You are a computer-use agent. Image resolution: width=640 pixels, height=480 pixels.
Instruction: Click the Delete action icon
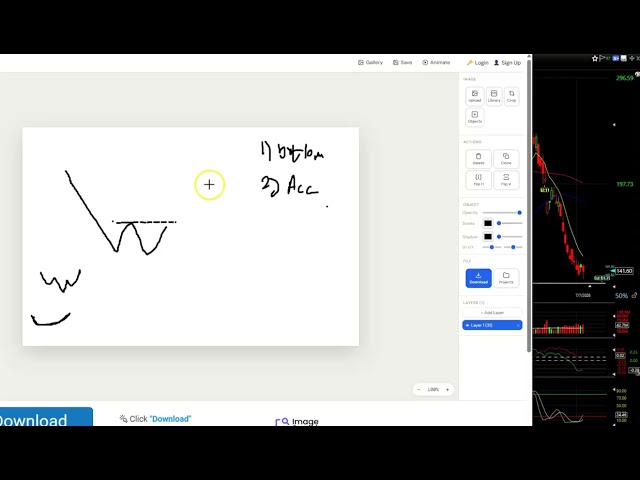point(478,159)
